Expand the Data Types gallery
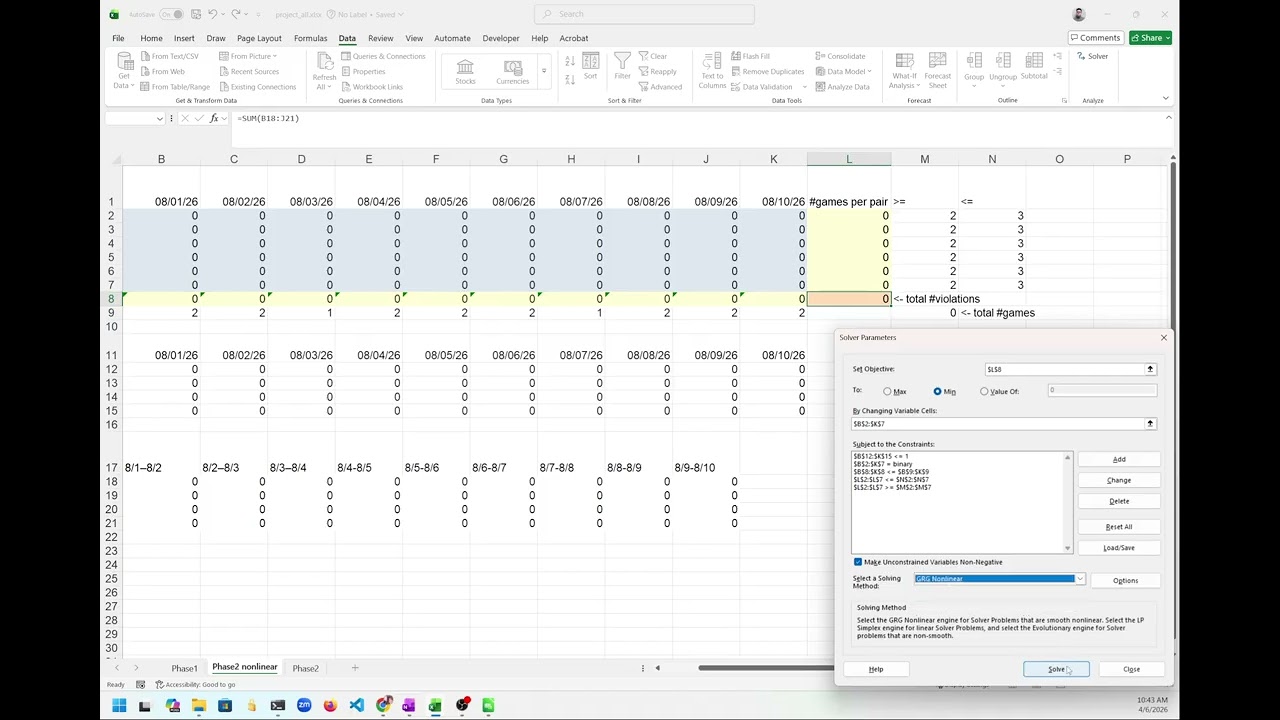1280x720 pixels. tap(543, 71)
